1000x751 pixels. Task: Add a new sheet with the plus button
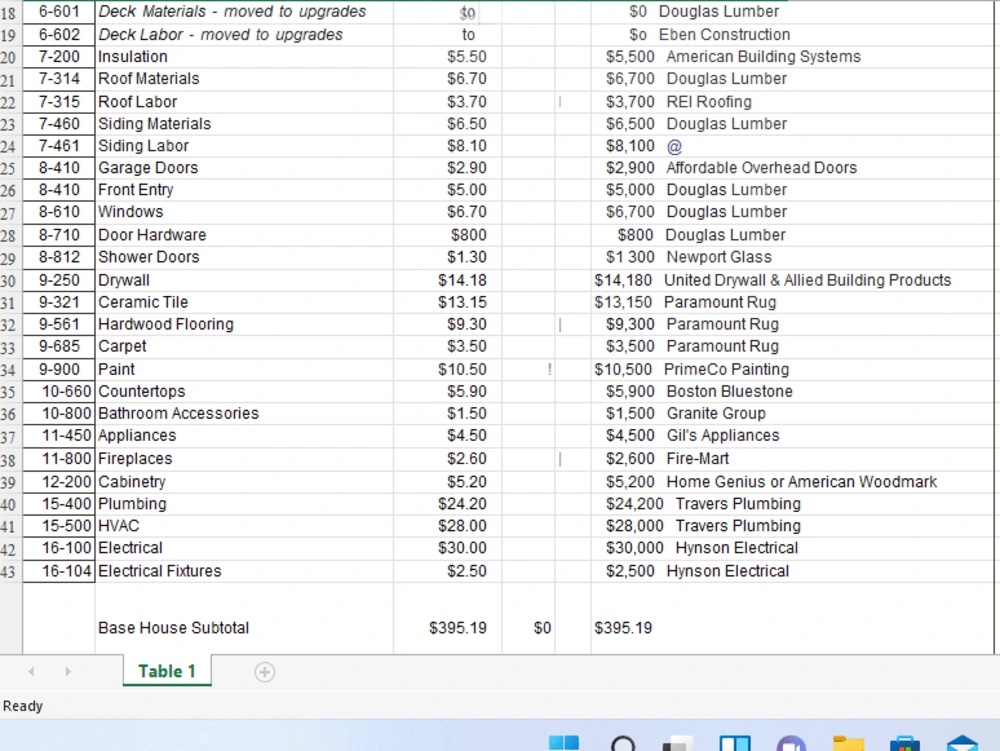pyautogui.click(x=264, y=672)
